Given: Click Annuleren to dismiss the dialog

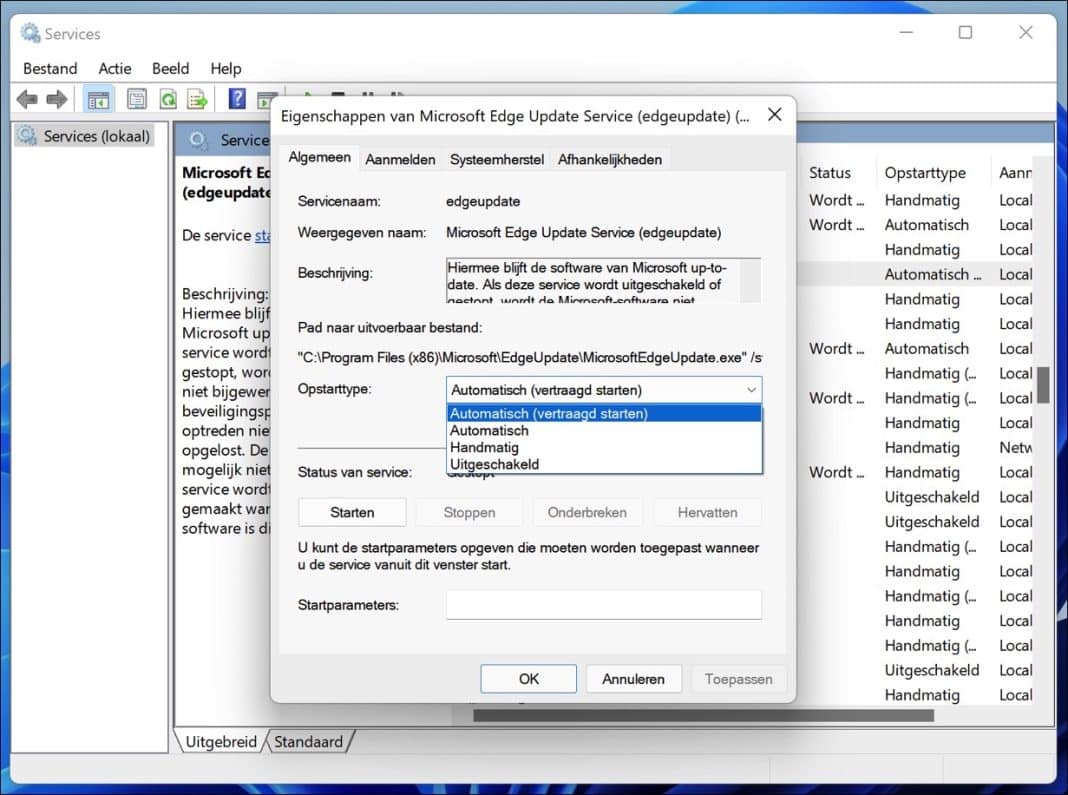Looking at the screenshot, I should tap(634, 678).
